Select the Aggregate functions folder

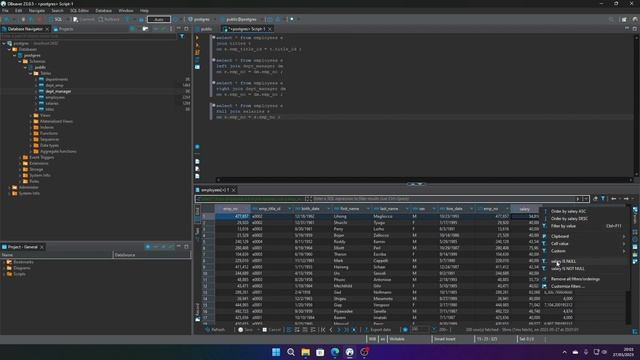pos(58,151)
